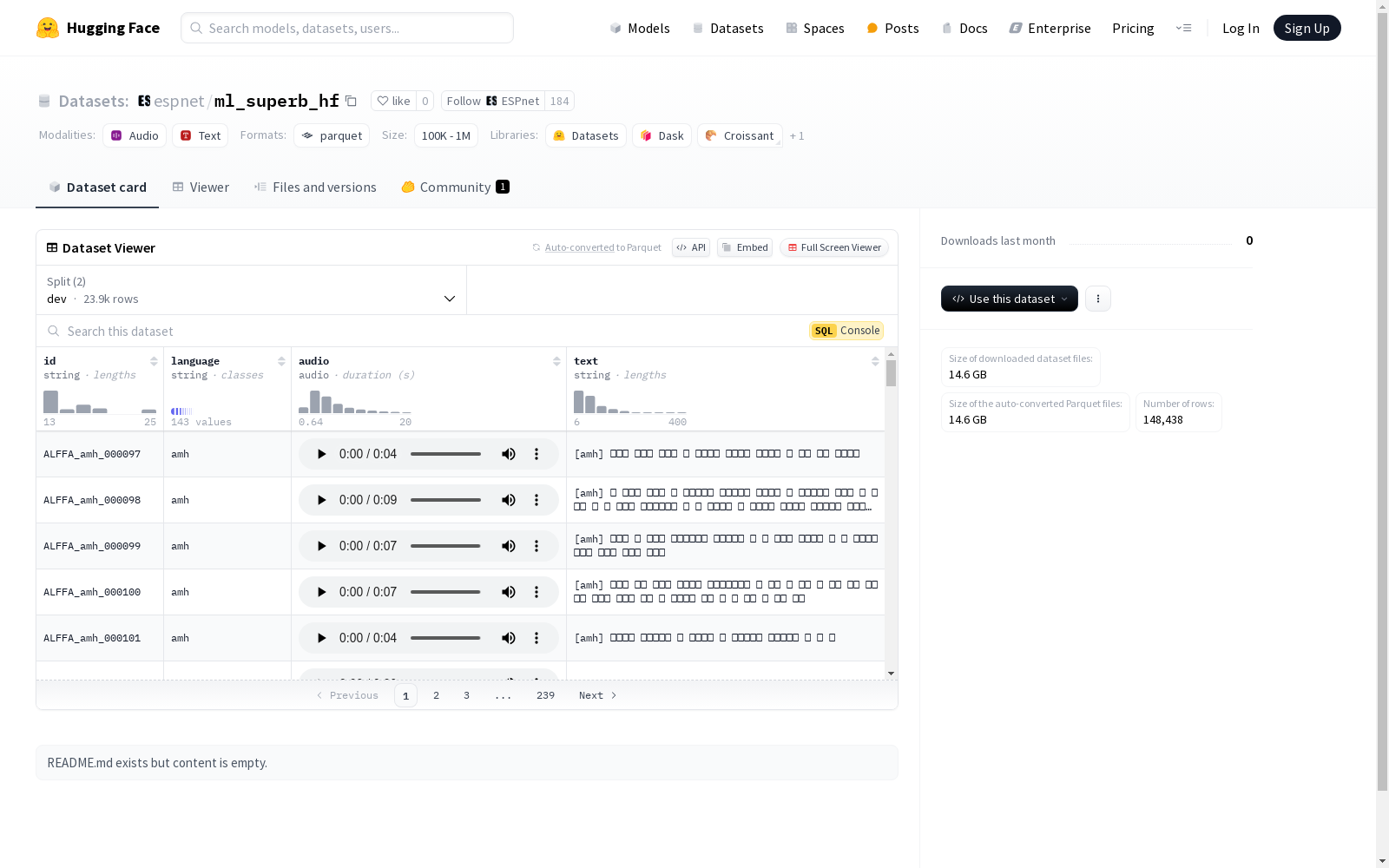Expand the Split dev dropdown

[x=252, y=290]
